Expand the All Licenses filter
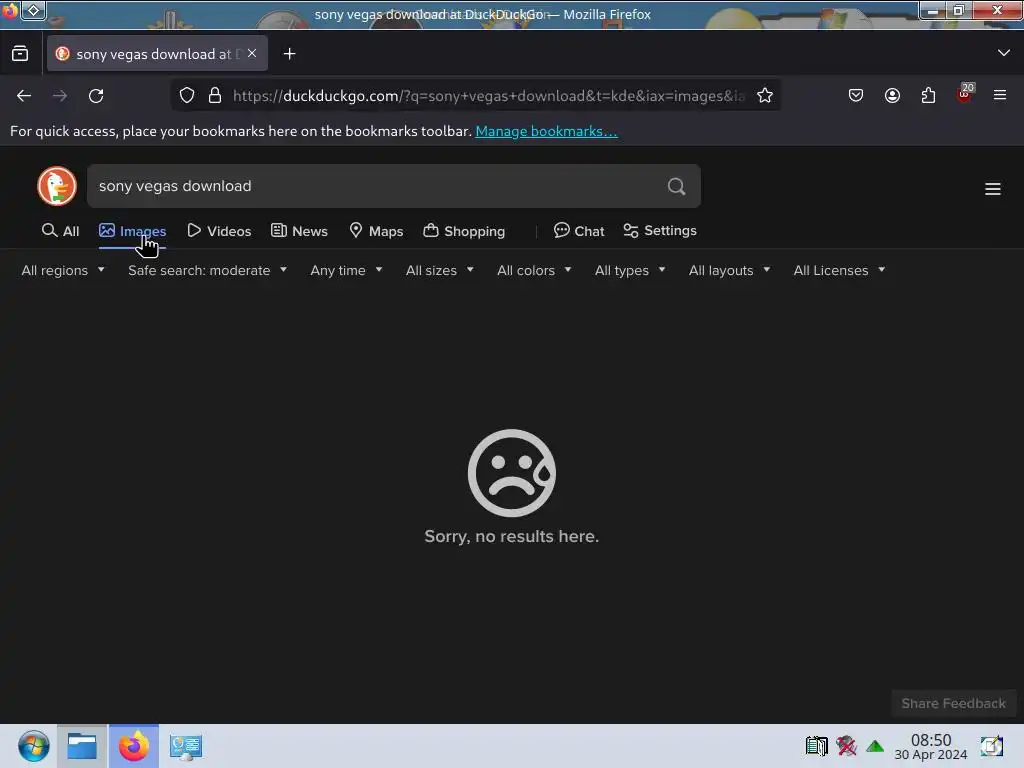This screenshot has height=768, width=1024. coord(839,270)
